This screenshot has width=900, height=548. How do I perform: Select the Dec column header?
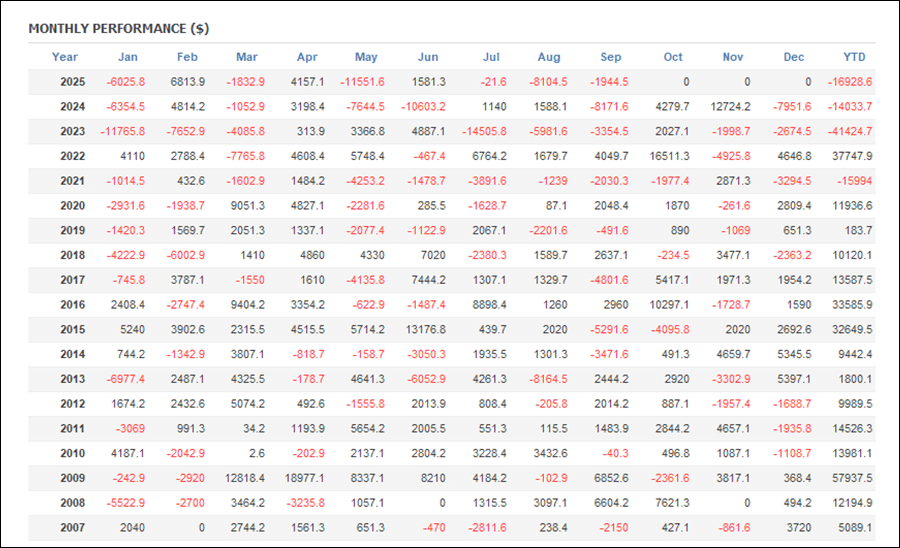(x=793, y=57)
